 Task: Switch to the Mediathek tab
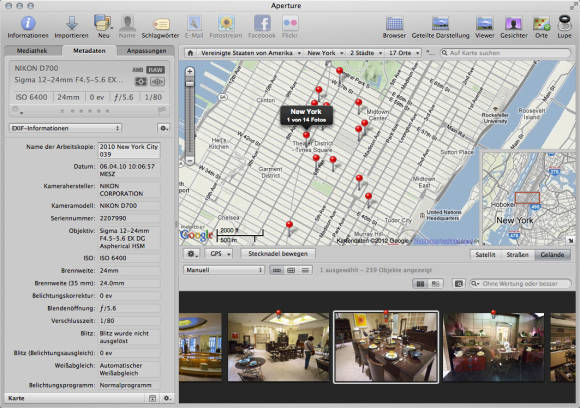pyautogui.click(x=32, y=51)
